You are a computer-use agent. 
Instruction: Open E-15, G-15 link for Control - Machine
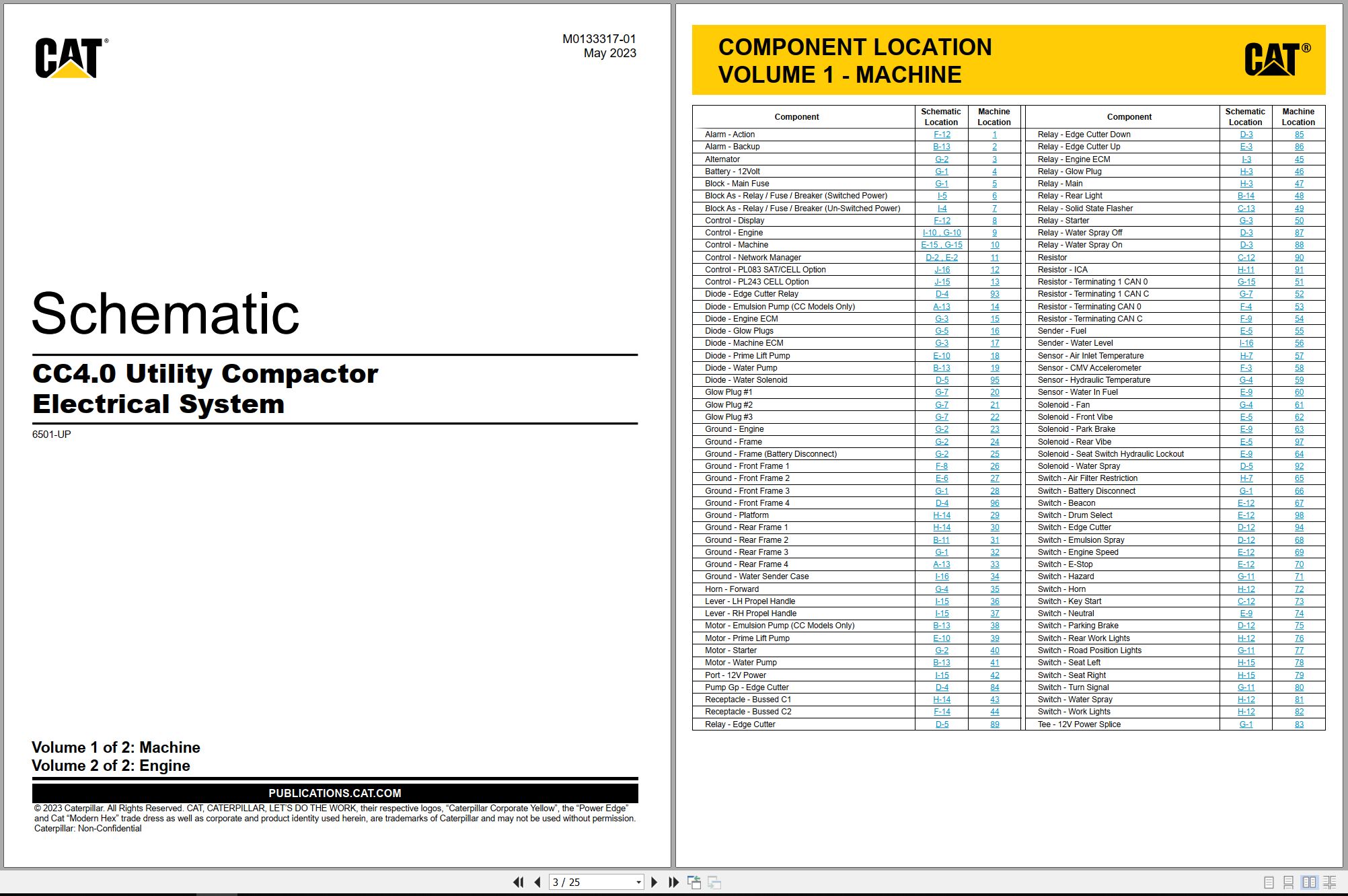tap(942, 245)
